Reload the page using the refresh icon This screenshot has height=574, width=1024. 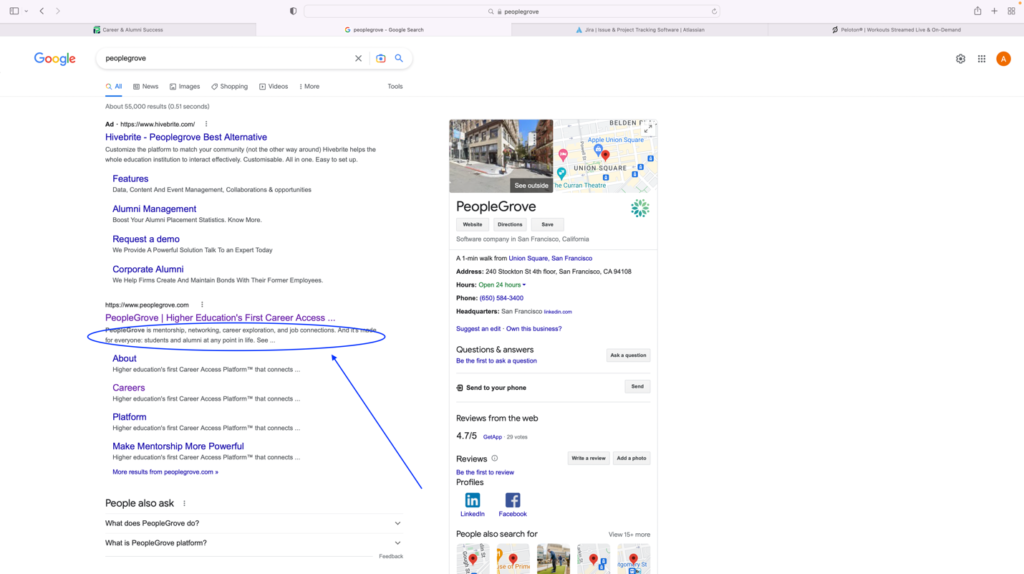tap(714, 11)
